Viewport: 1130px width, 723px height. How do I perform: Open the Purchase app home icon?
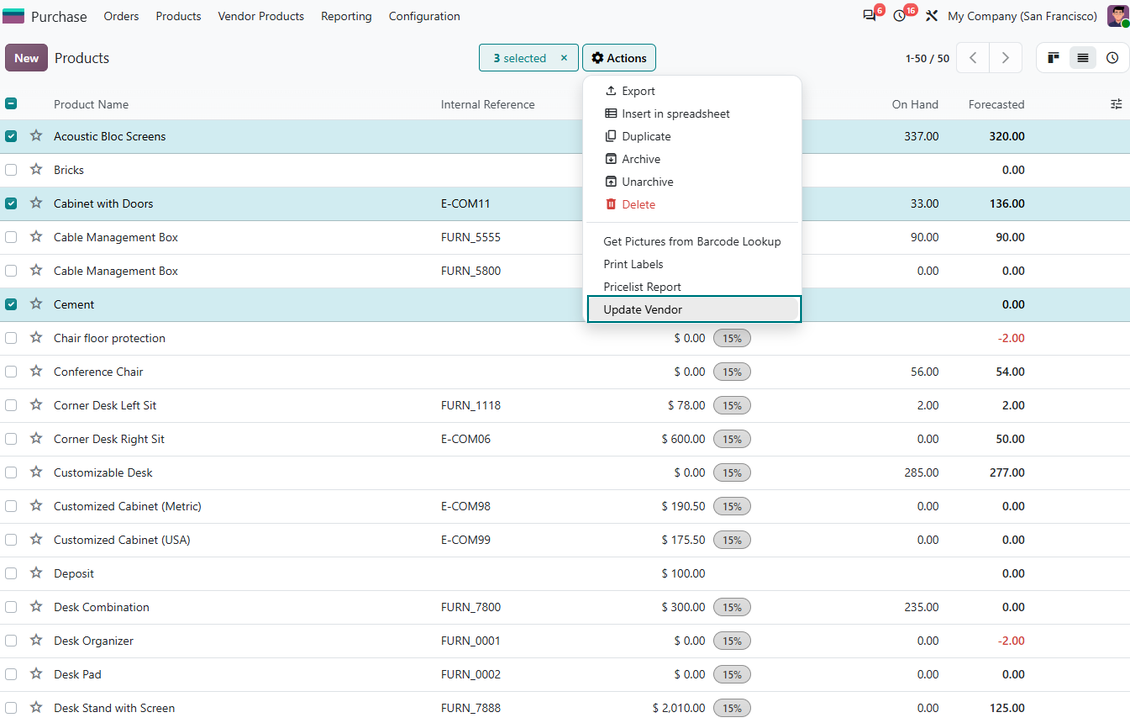[14, 16]
